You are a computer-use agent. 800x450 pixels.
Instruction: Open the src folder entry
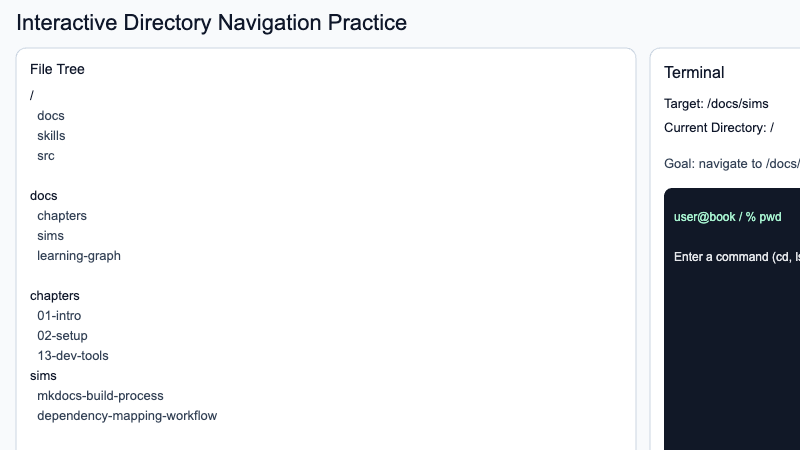[46, 156]
